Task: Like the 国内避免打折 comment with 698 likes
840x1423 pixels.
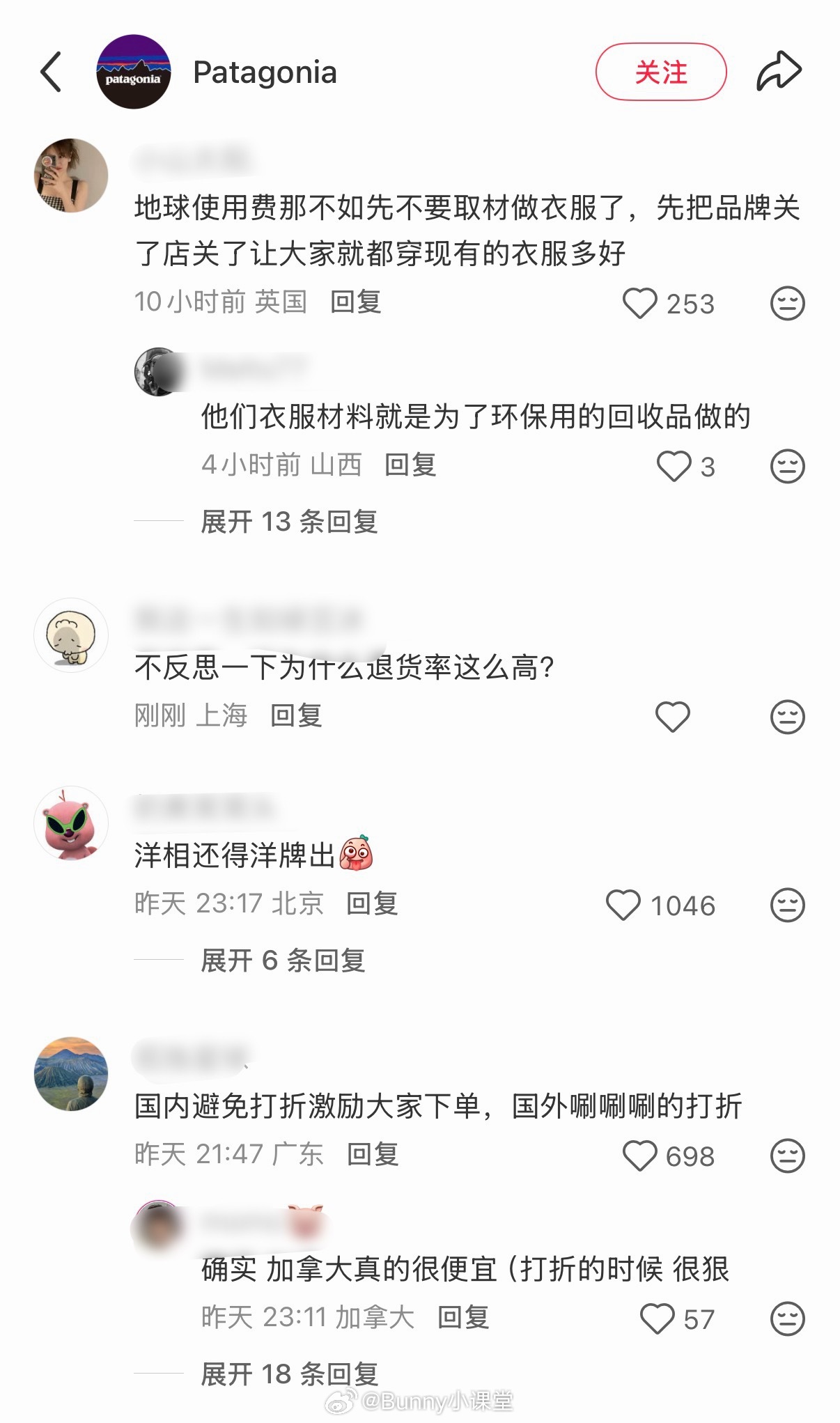Action: tap(639, 1156)
